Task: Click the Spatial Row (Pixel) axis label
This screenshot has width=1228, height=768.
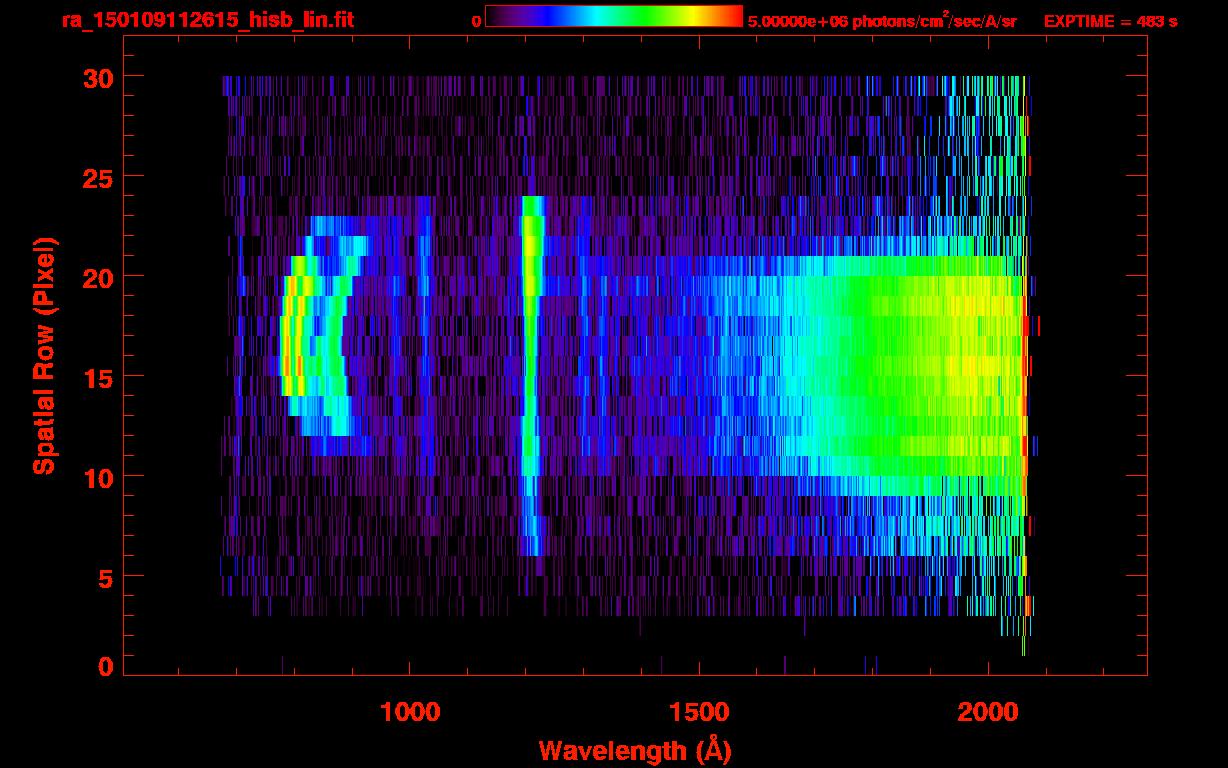Action: pos(44,356)
